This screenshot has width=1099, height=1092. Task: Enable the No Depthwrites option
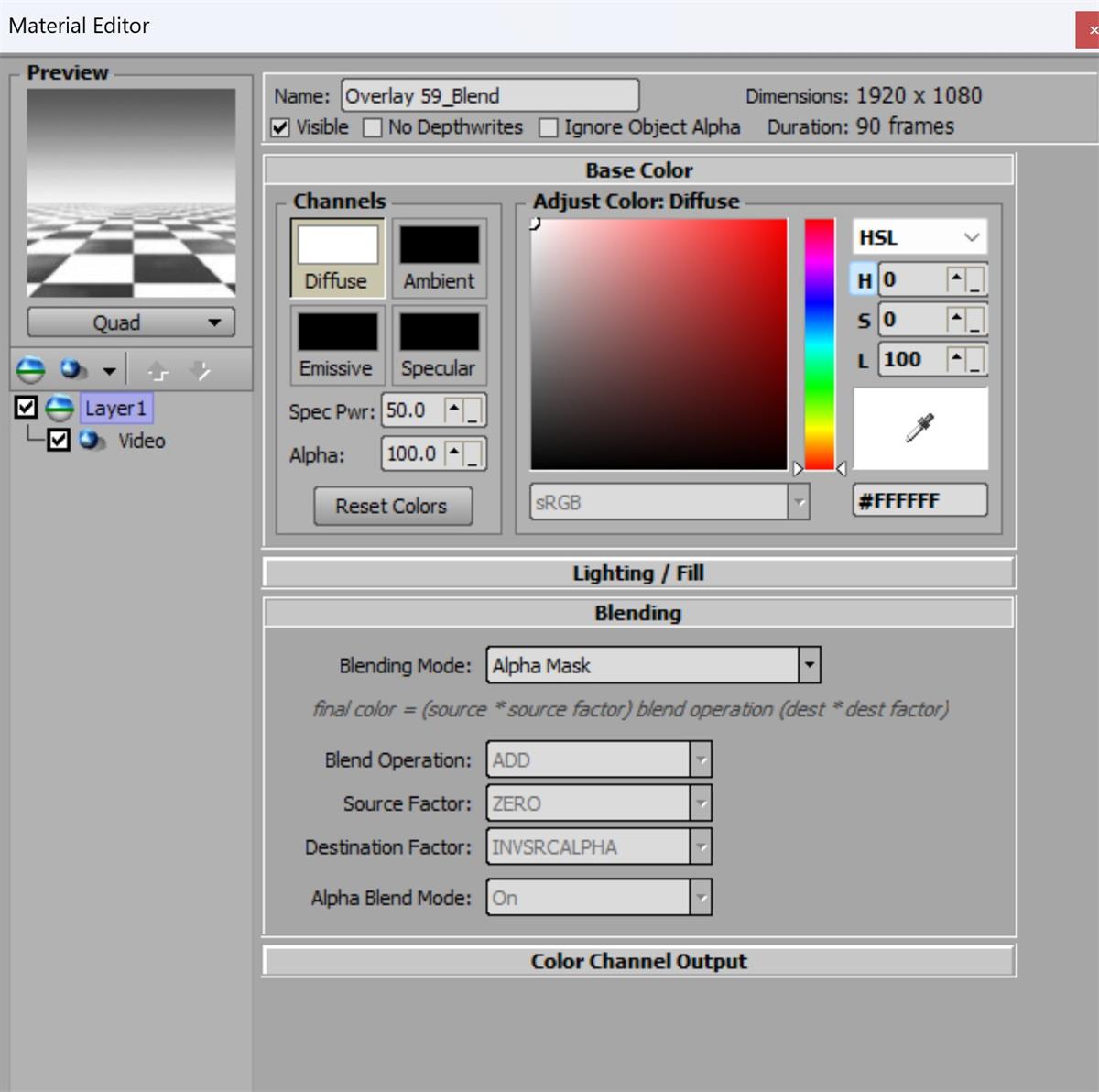pyautogui.click(x=373, y=127)
